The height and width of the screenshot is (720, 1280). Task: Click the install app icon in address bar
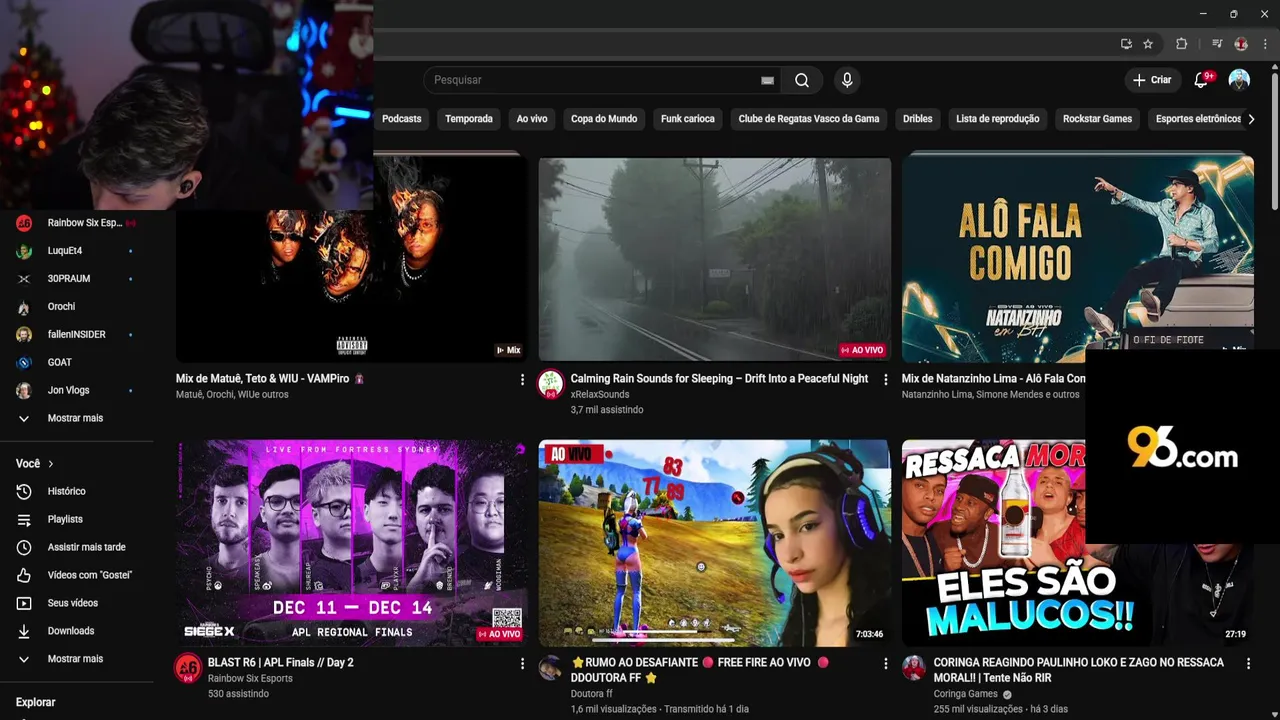(1126, 44)
